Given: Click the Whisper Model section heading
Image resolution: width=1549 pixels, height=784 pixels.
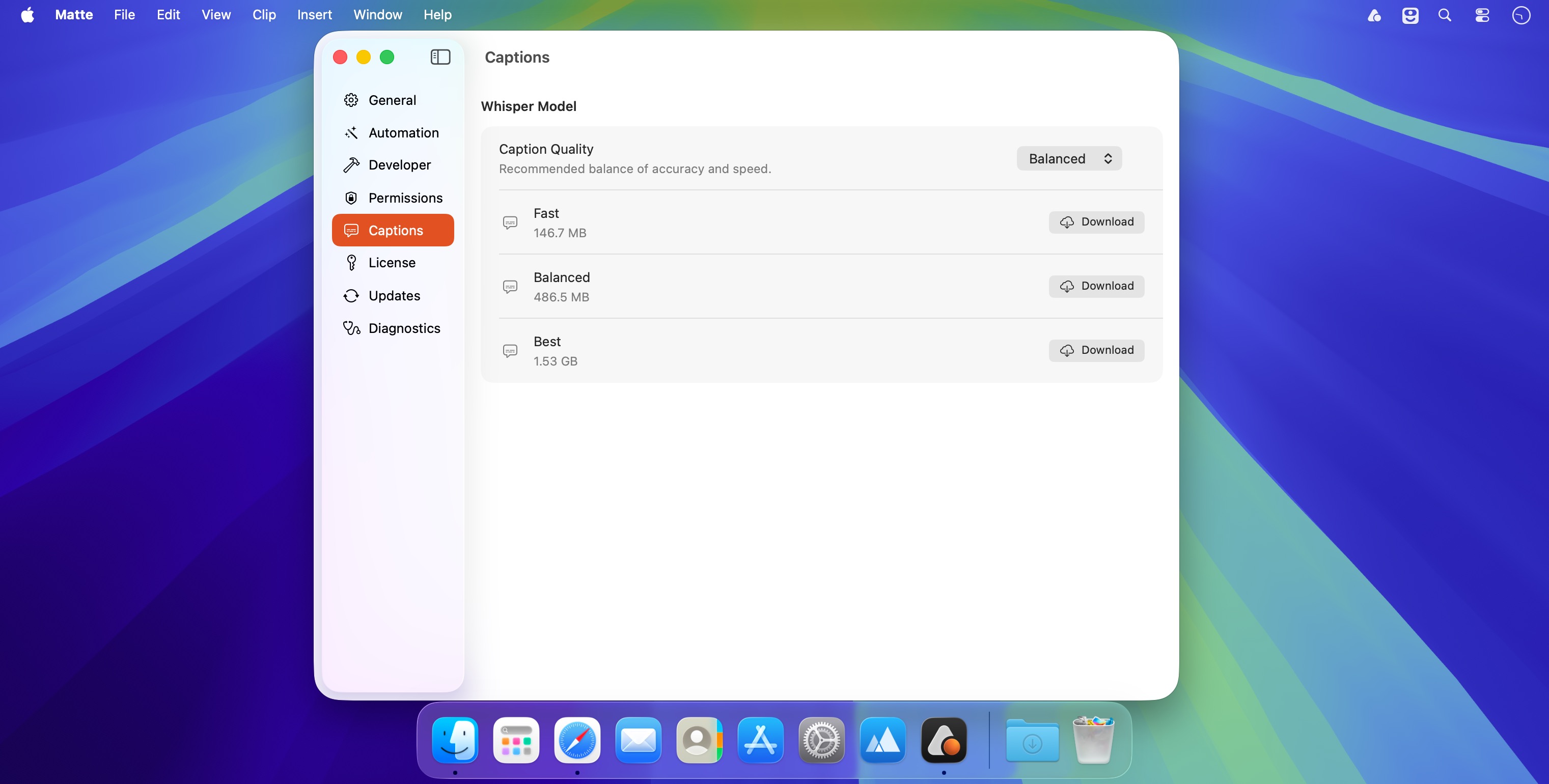Looking at the screenshot, I should (x=529, y=106).
